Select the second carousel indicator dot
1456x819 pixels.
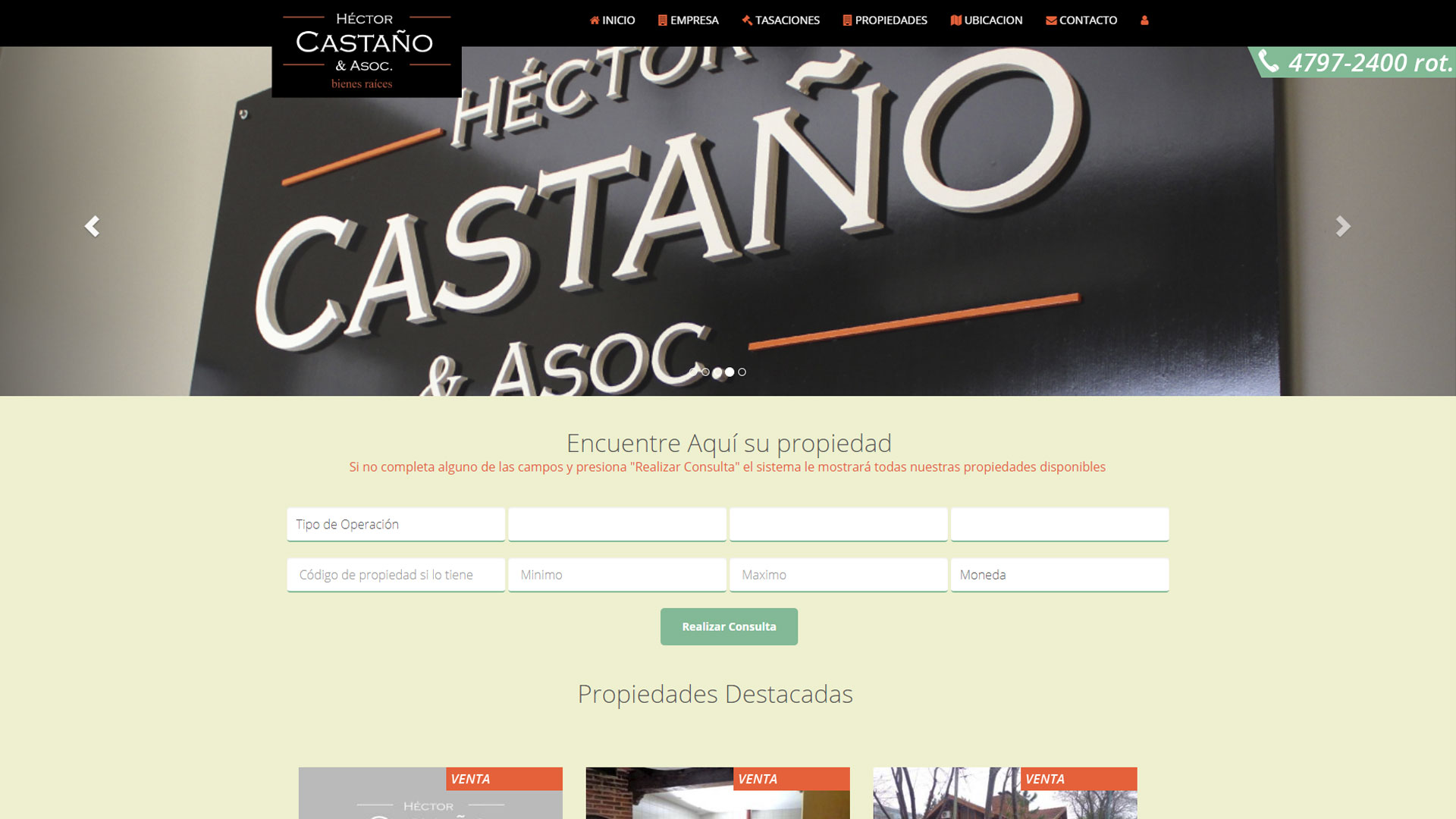(x=705, y=372)
